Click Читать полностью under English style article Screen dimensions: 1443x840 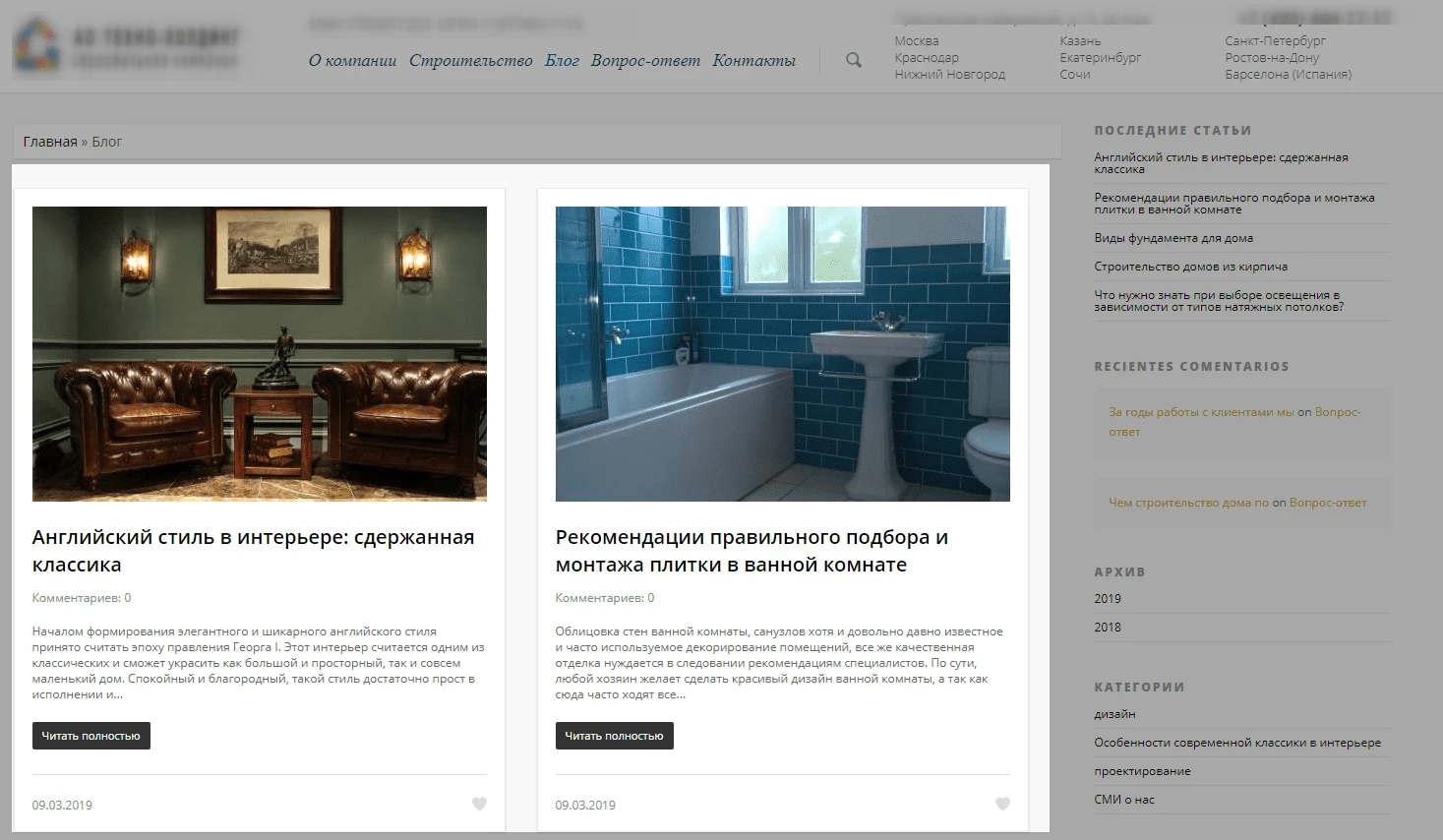pyautogui.click(x=90, y=736)
